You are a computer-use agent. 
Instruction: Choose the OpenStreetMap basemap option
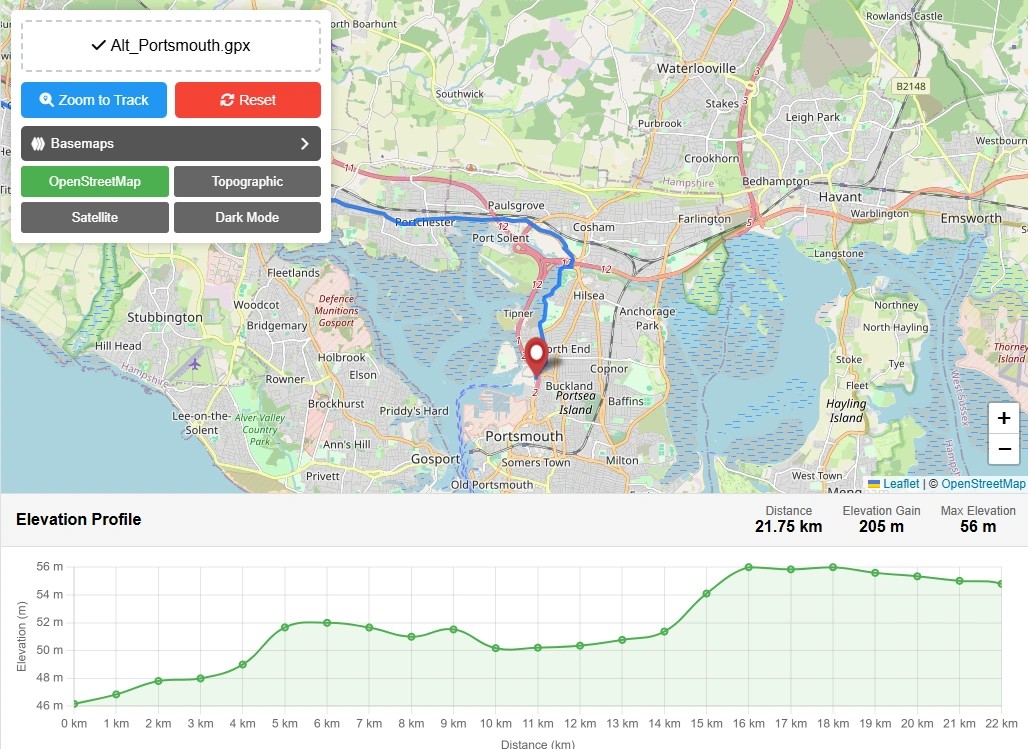coord(94,181)
